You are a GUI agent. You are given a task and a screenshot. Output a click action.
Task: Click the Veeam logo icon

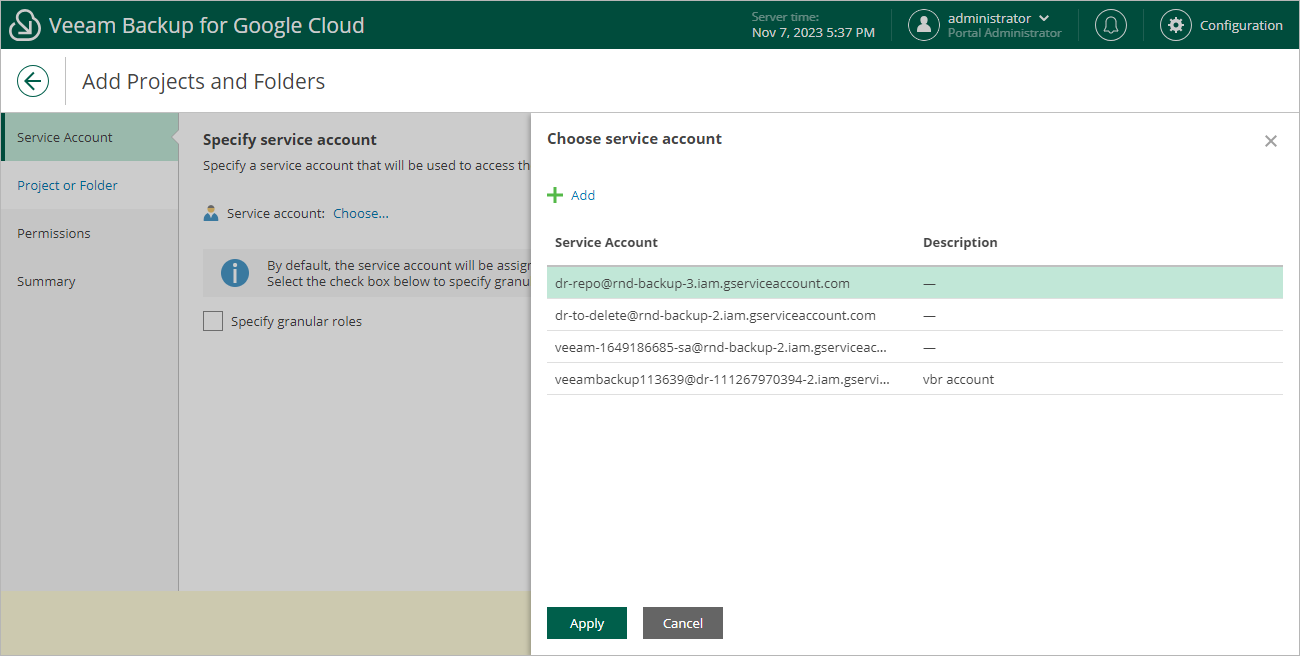(x=25, y=26)
